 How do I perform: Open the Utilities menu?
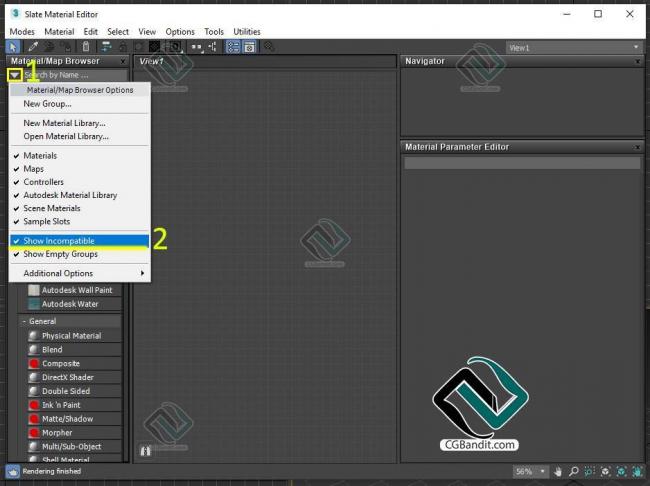247,32
